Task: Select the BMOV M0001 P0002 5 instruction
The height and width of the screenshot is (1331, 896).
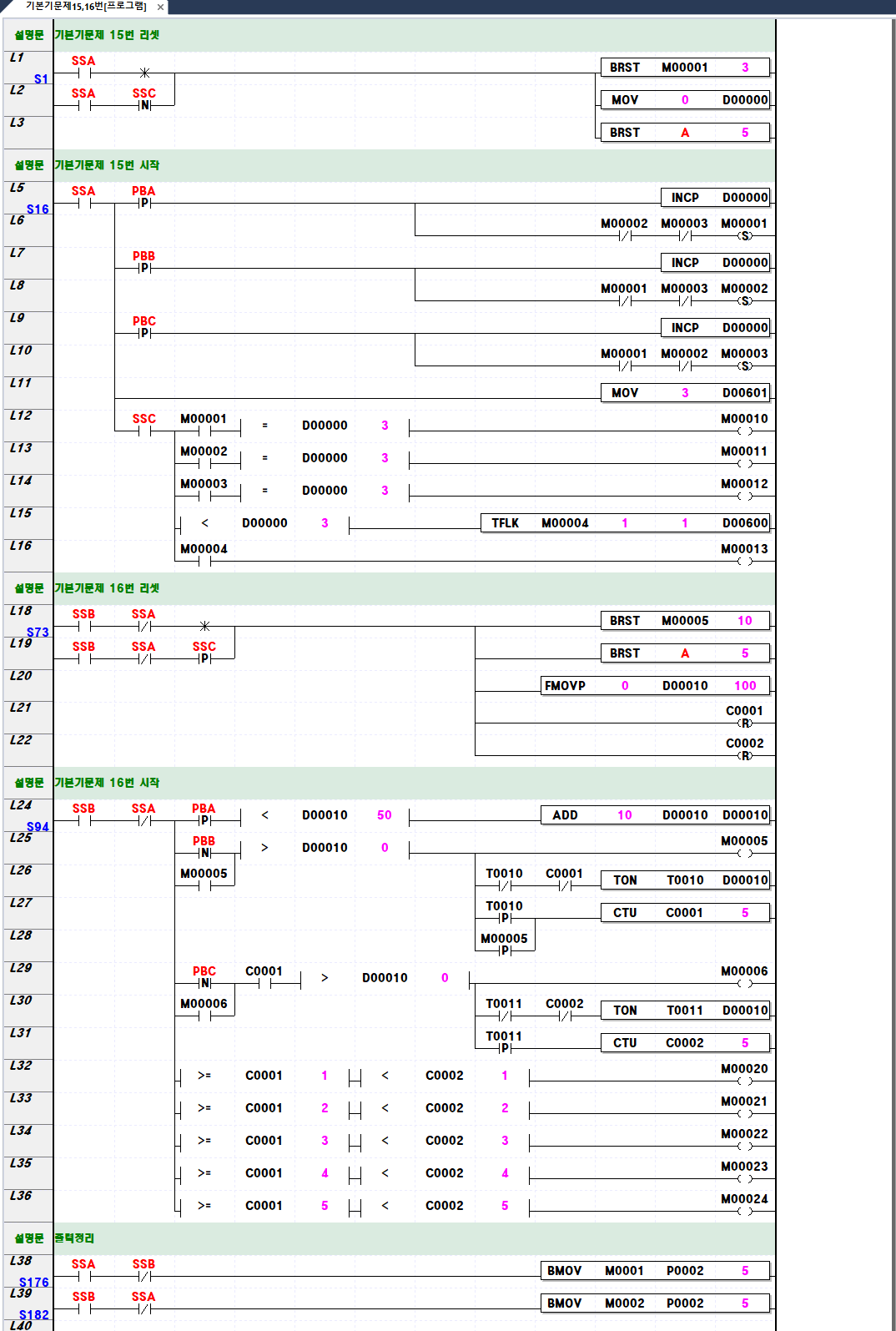Action: 655,1271
